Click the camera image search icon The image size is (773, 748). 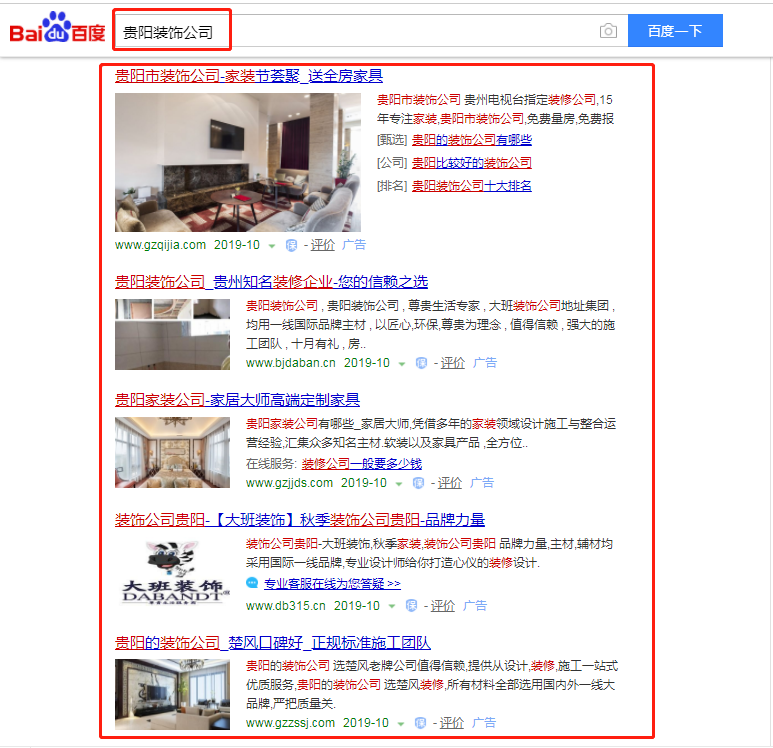(x=608, y=31)
